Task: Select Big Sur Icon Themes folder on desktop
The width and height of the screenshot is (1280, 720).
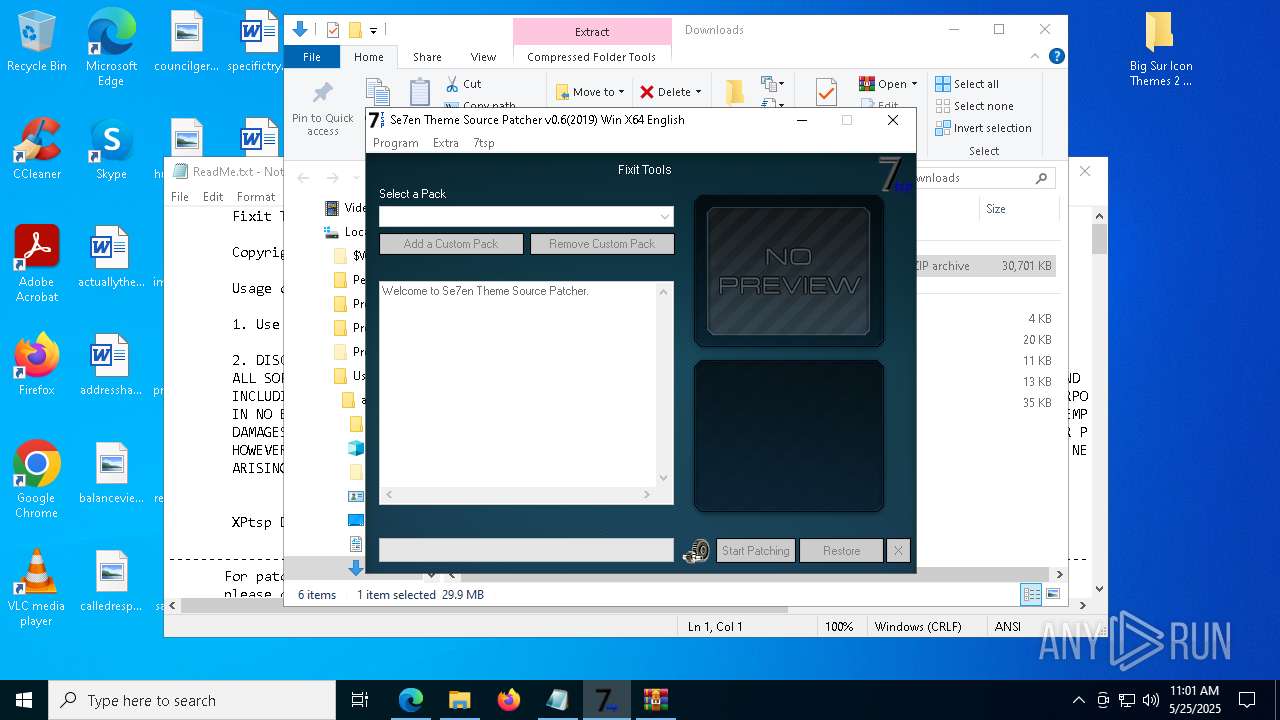Action: (1160, 50)
